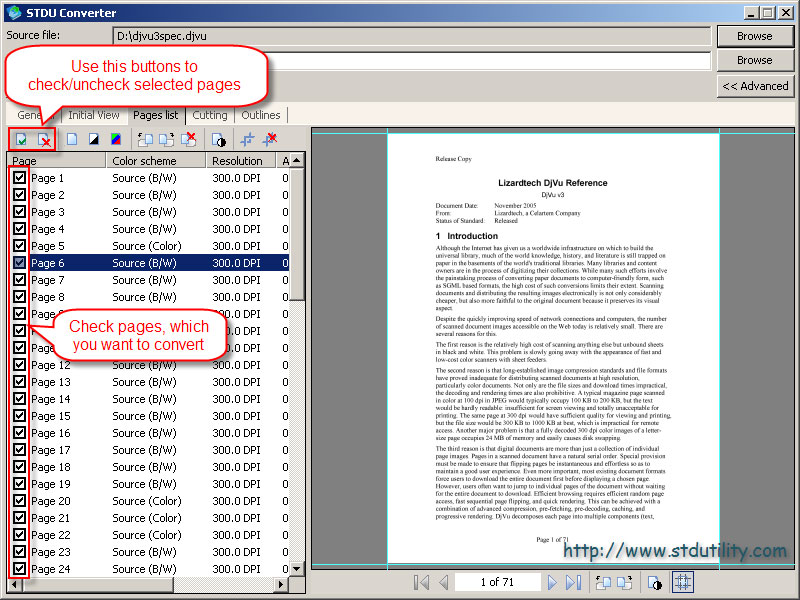Toggle Page 24 checkbox
This screenshot has width=800, height=600.
coord(19,569)
